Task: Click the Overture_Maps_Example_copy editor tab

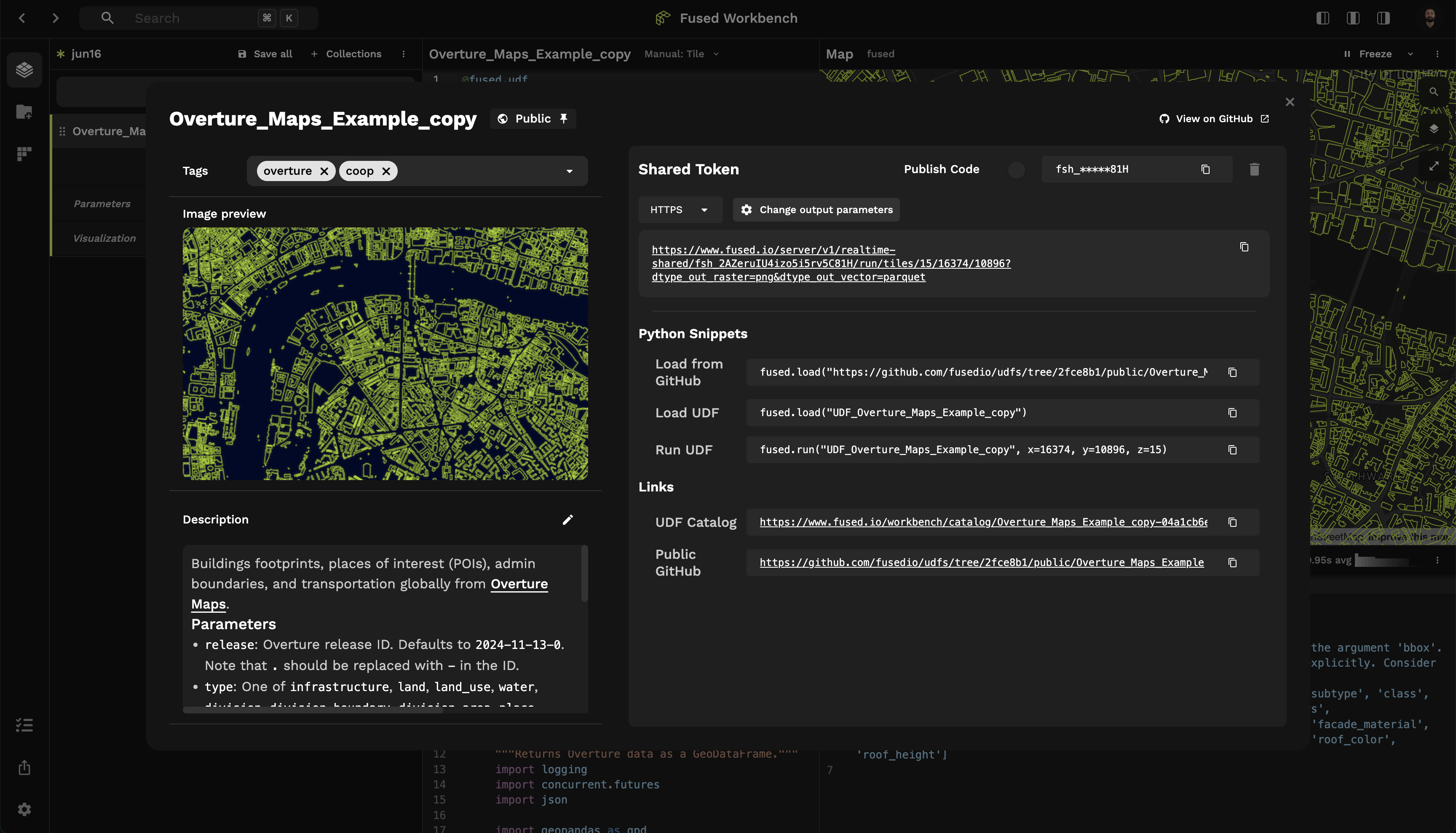Action: click(530, 54)
